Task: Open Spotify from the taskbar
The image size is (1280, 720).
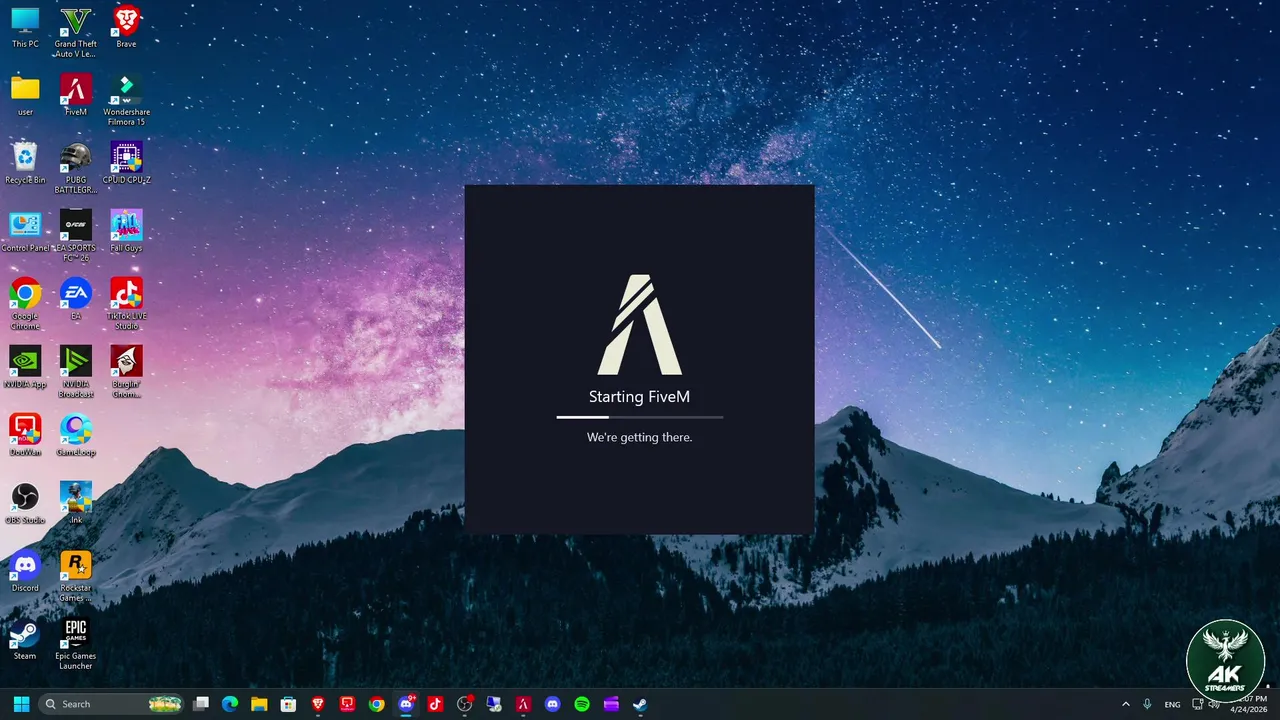Action: 582,704
